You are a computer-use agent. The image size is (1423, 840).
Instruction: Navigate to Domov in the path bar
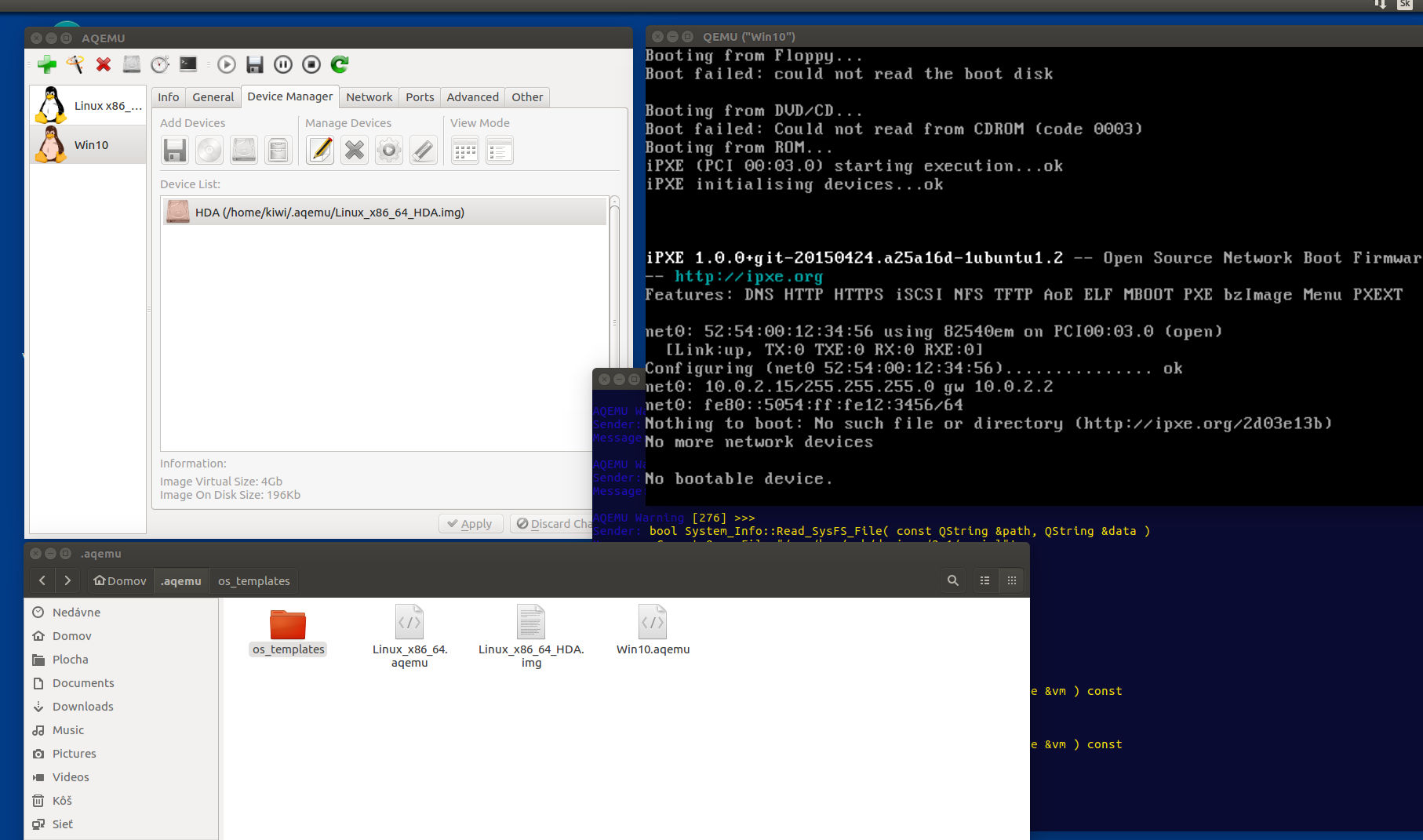point(120,580)
